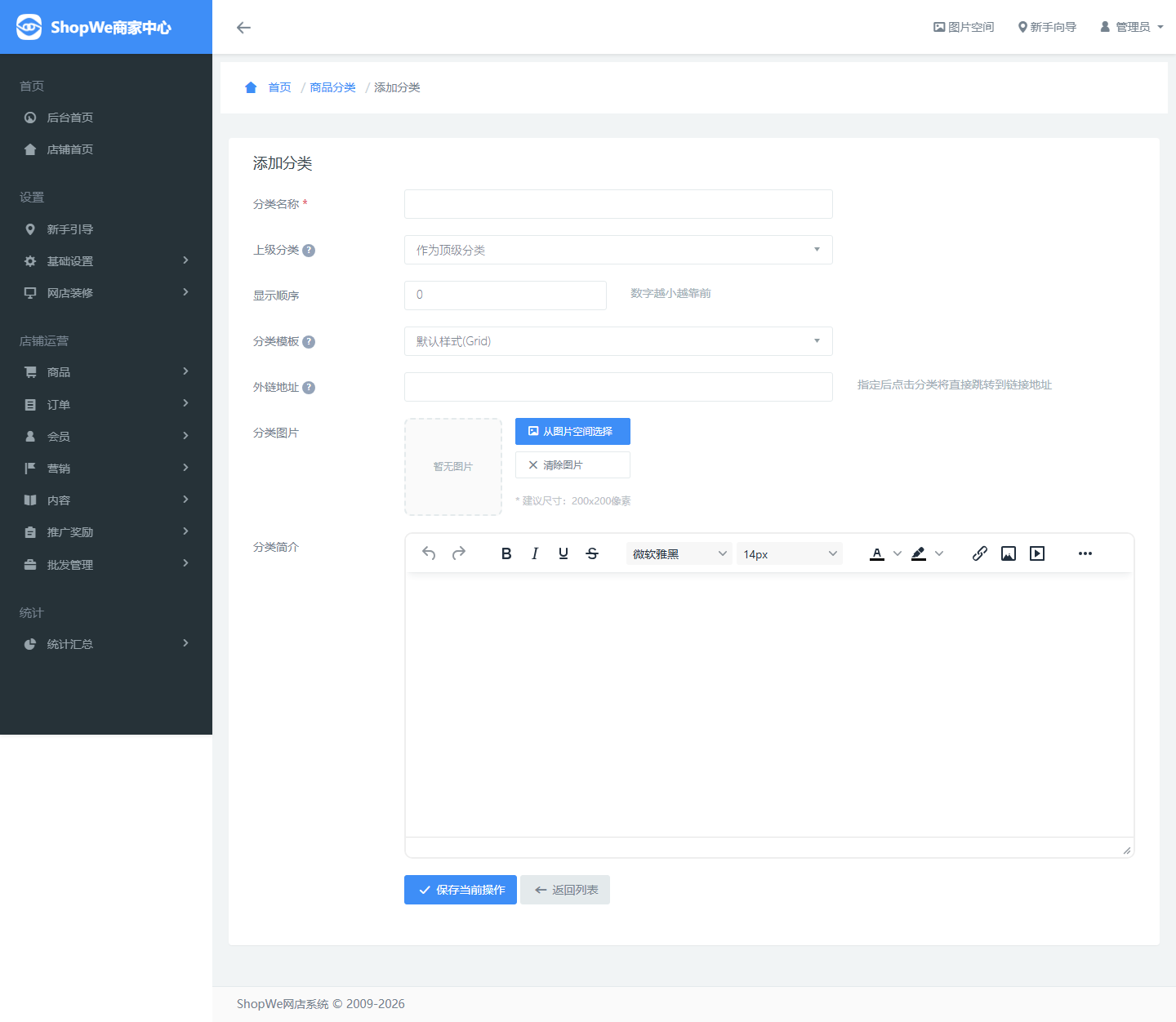This screenshot has width=1176, height=1022.
Task: Click 返回列表 button
Action: click(x=565, y=890)
